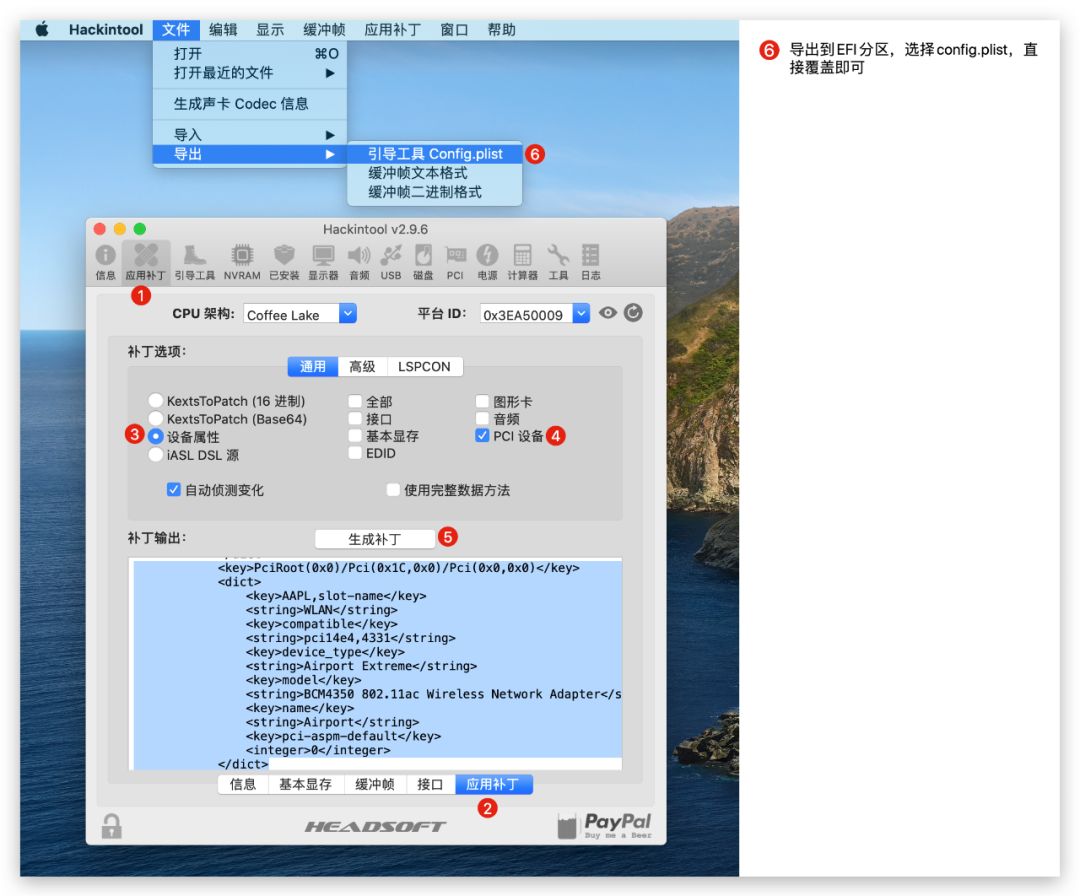Open the 缓冲帧 menu in menu bar
The height and width of the screenshot is (896, 1080).
pos(324,30)
